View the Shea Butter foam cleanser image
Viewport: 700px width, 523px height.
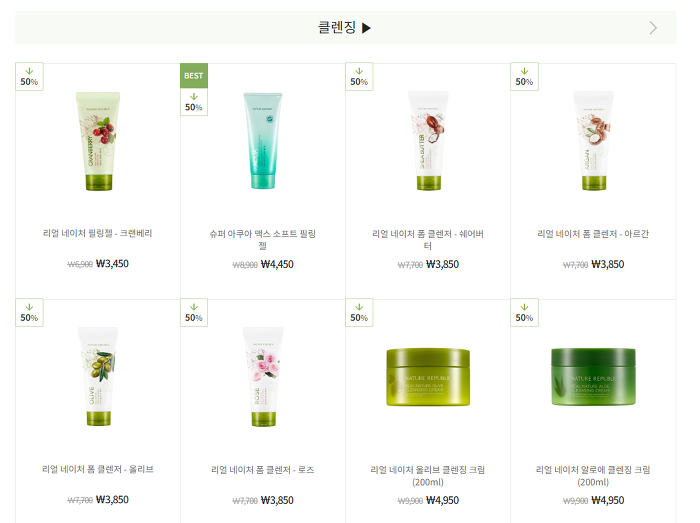tap(429, 141)
